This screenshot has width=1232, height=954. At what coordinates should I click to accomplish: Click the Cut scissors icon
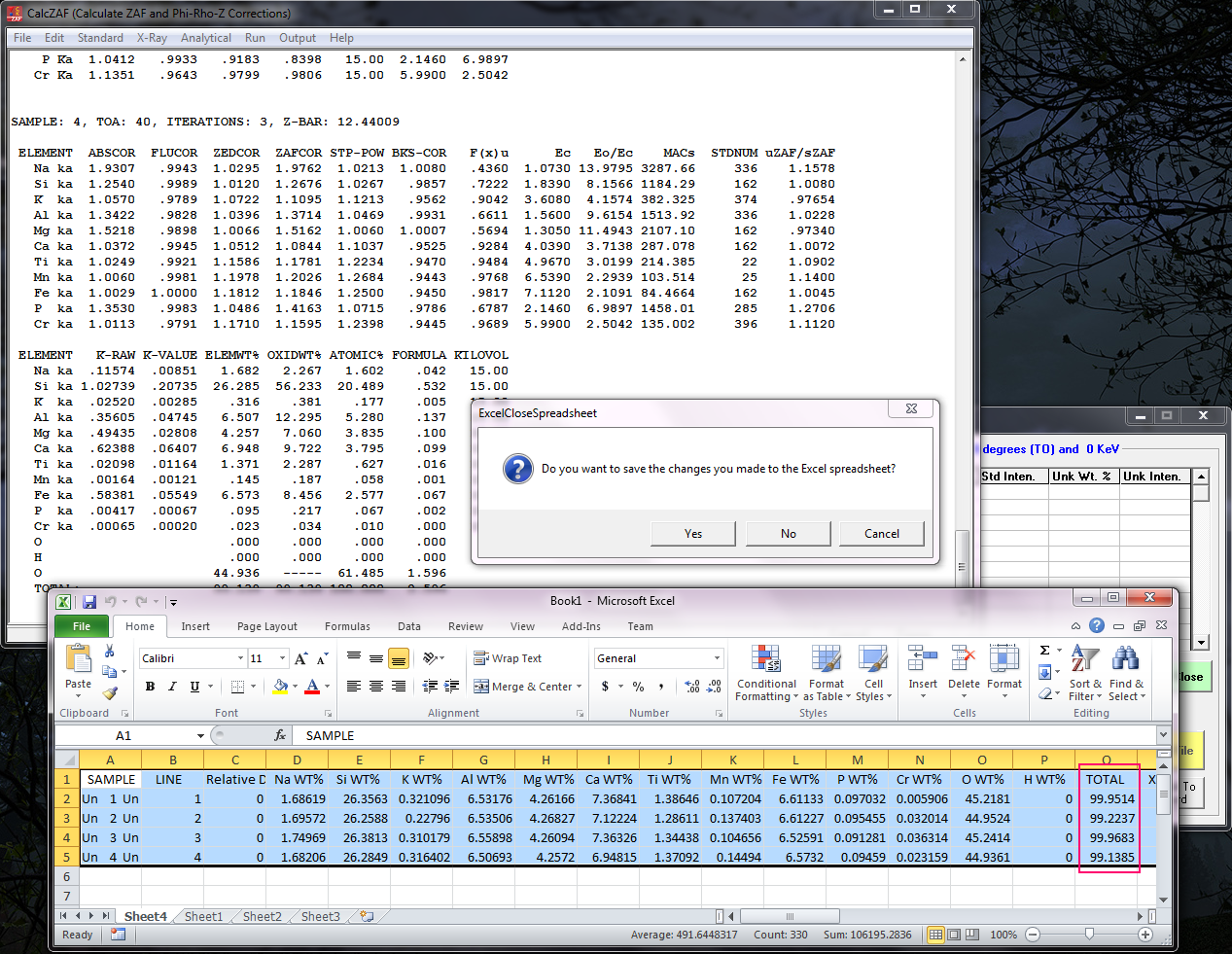110,651
